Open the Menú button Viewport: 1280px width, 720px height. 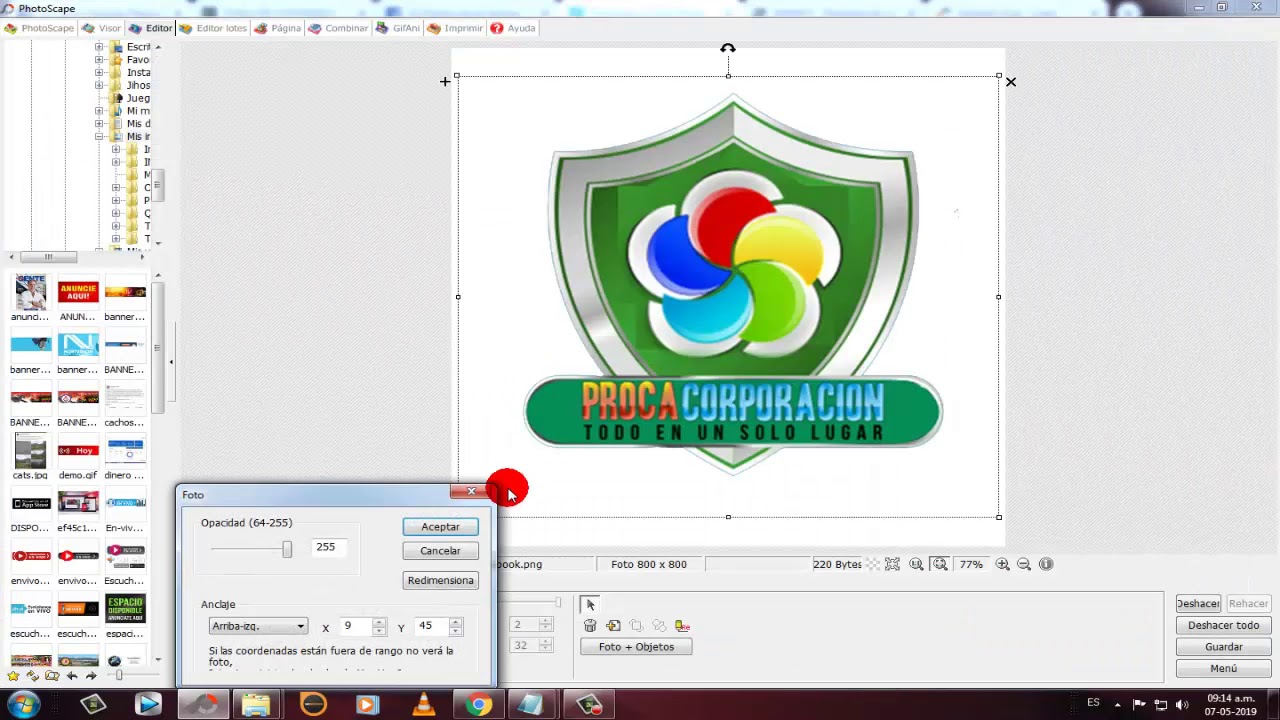(1223, 668)
